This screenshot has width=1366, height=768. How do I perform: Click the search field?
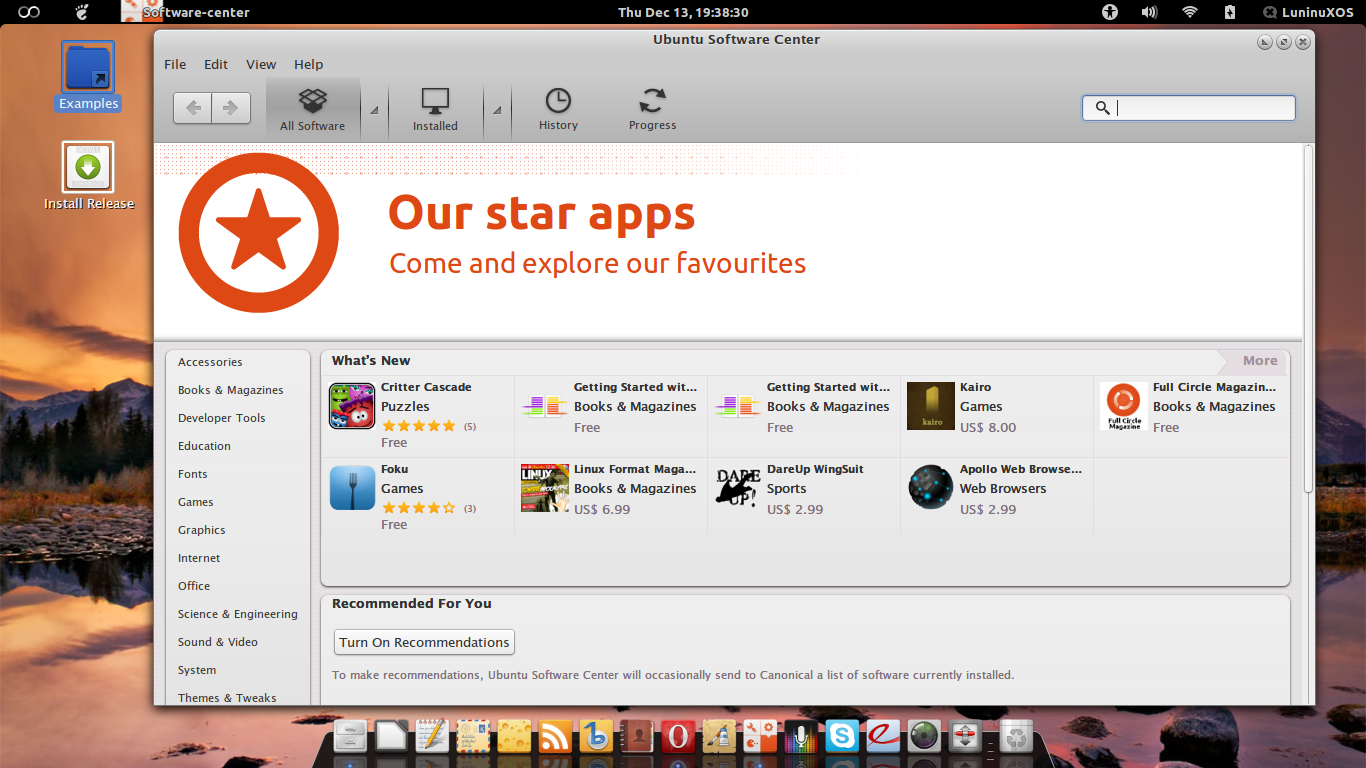pos(1189,108)
